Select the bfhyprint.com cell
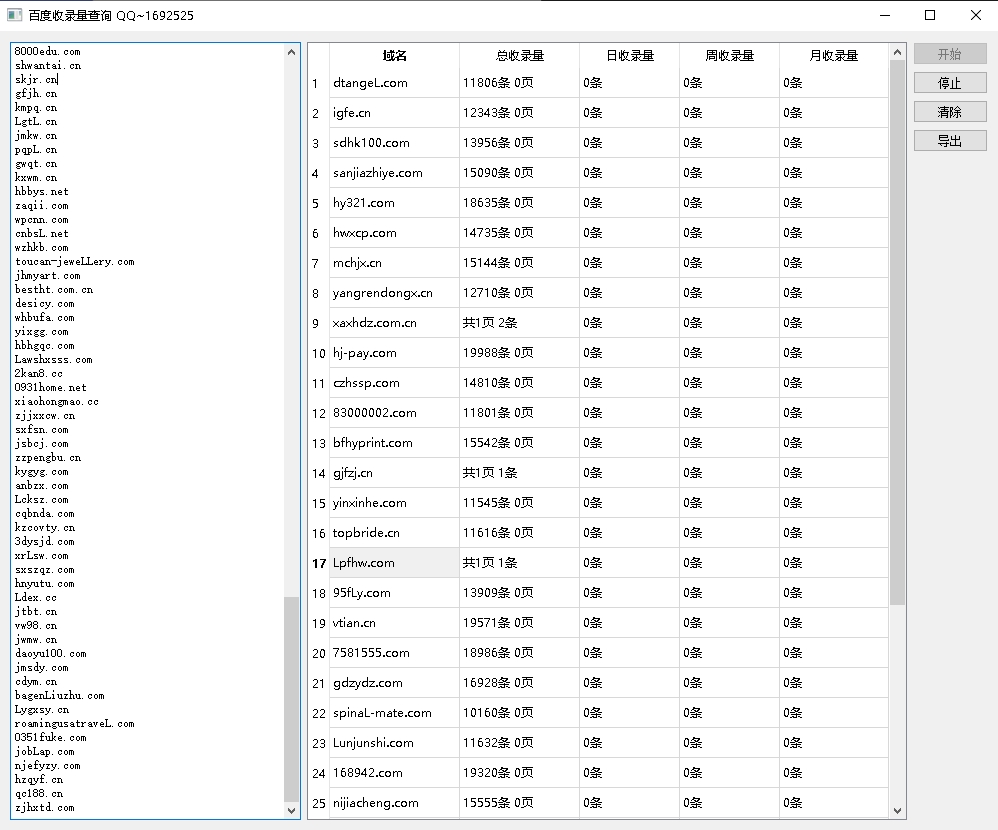Screen dimensions: 998x830 coord(394,442)
